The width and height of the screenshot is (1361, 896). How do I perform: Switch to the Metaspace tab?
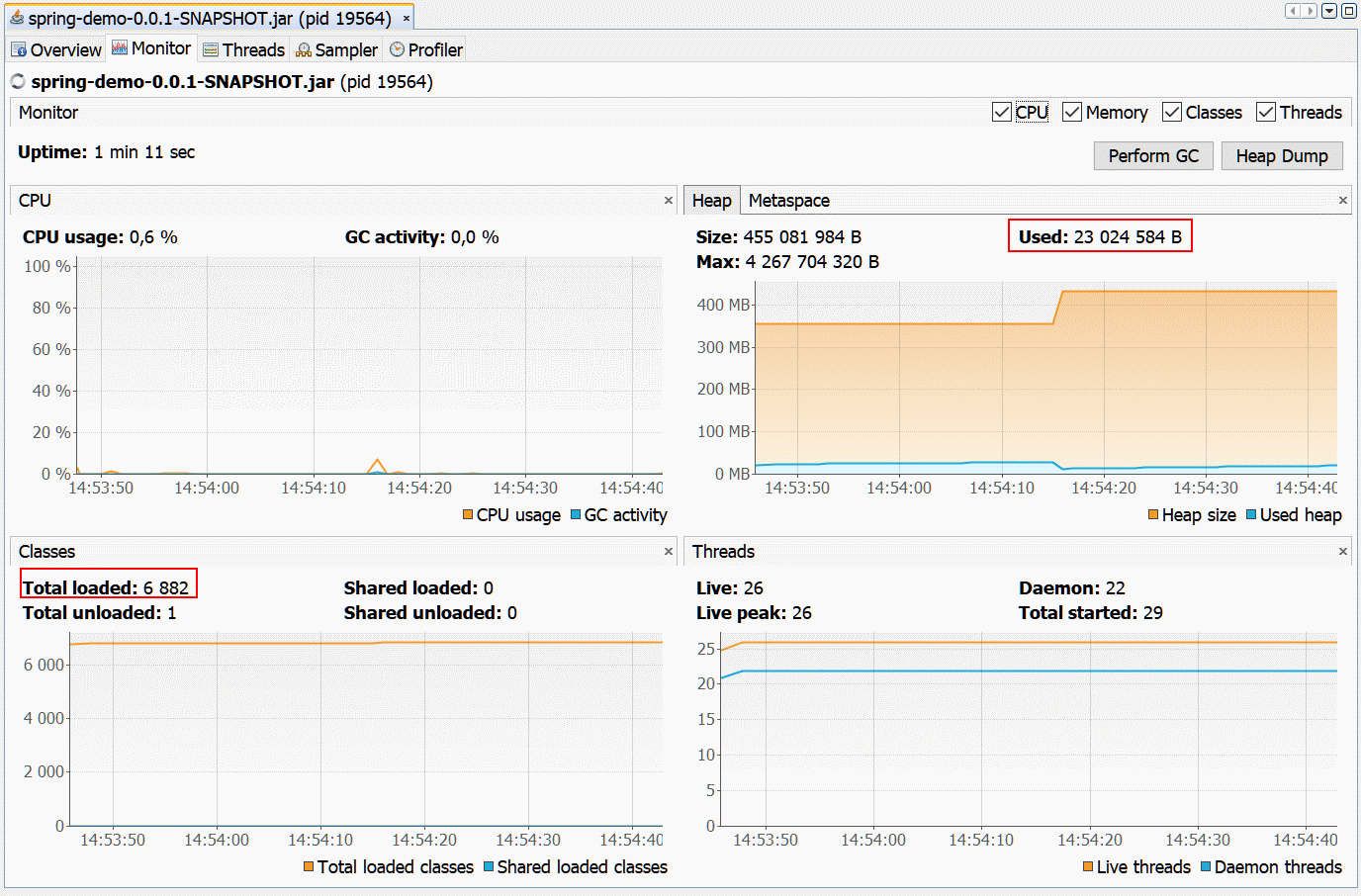tap(788, 201)
